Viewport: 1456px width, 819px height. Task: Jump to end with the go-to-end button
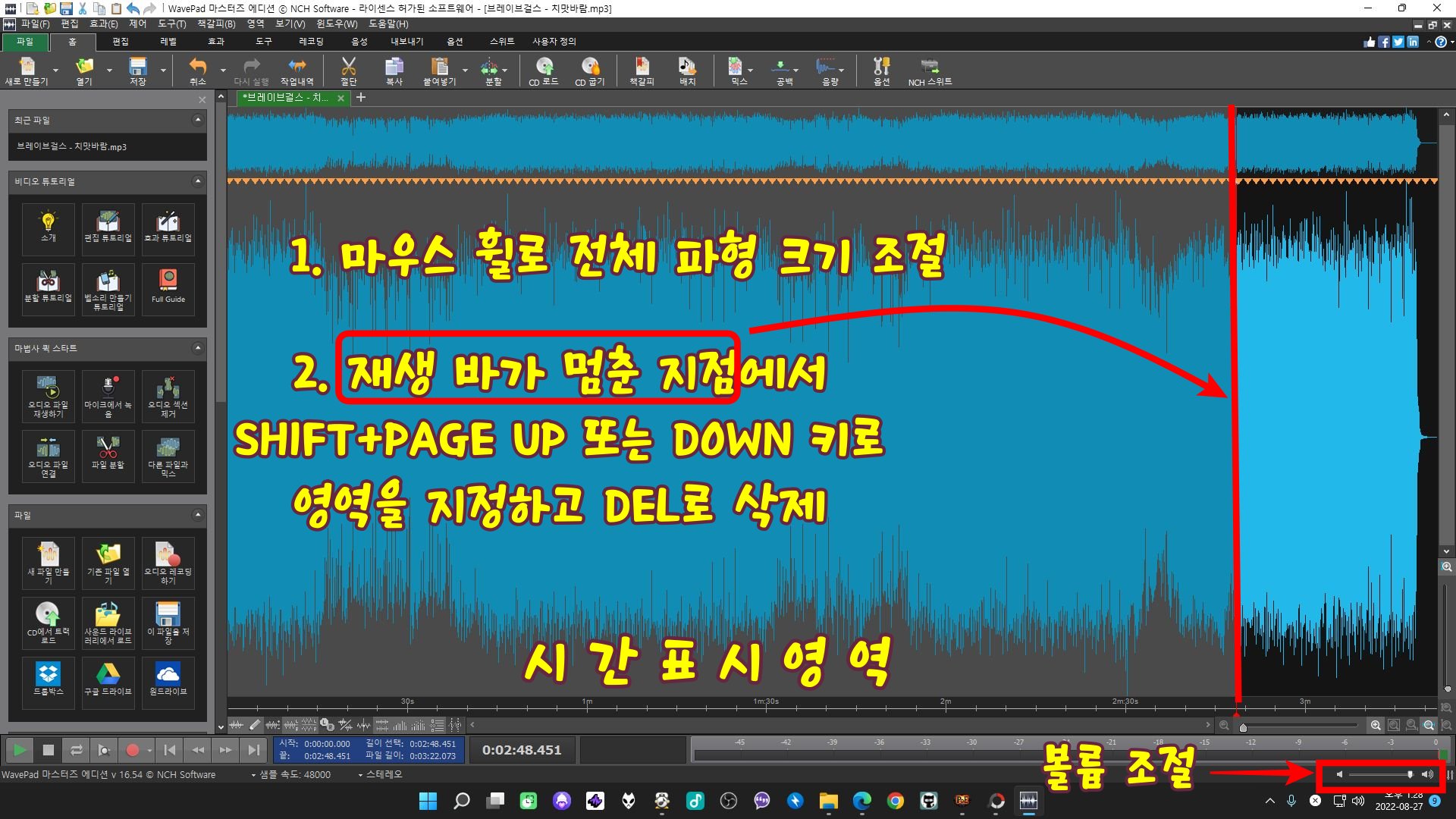click(x=254, y=750)
